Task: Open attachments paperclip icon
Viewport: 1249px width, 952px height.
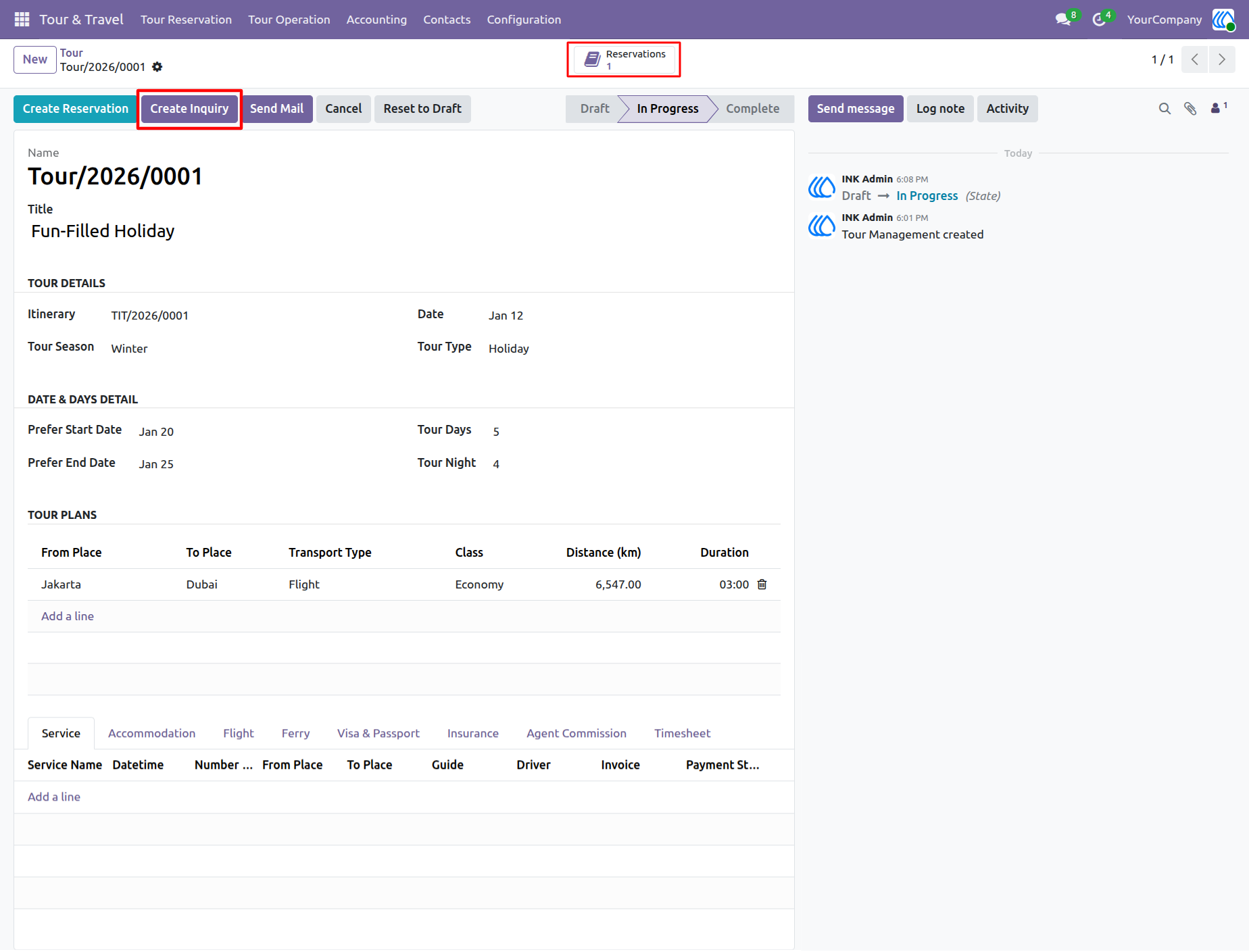Action: coord(1190,109)
